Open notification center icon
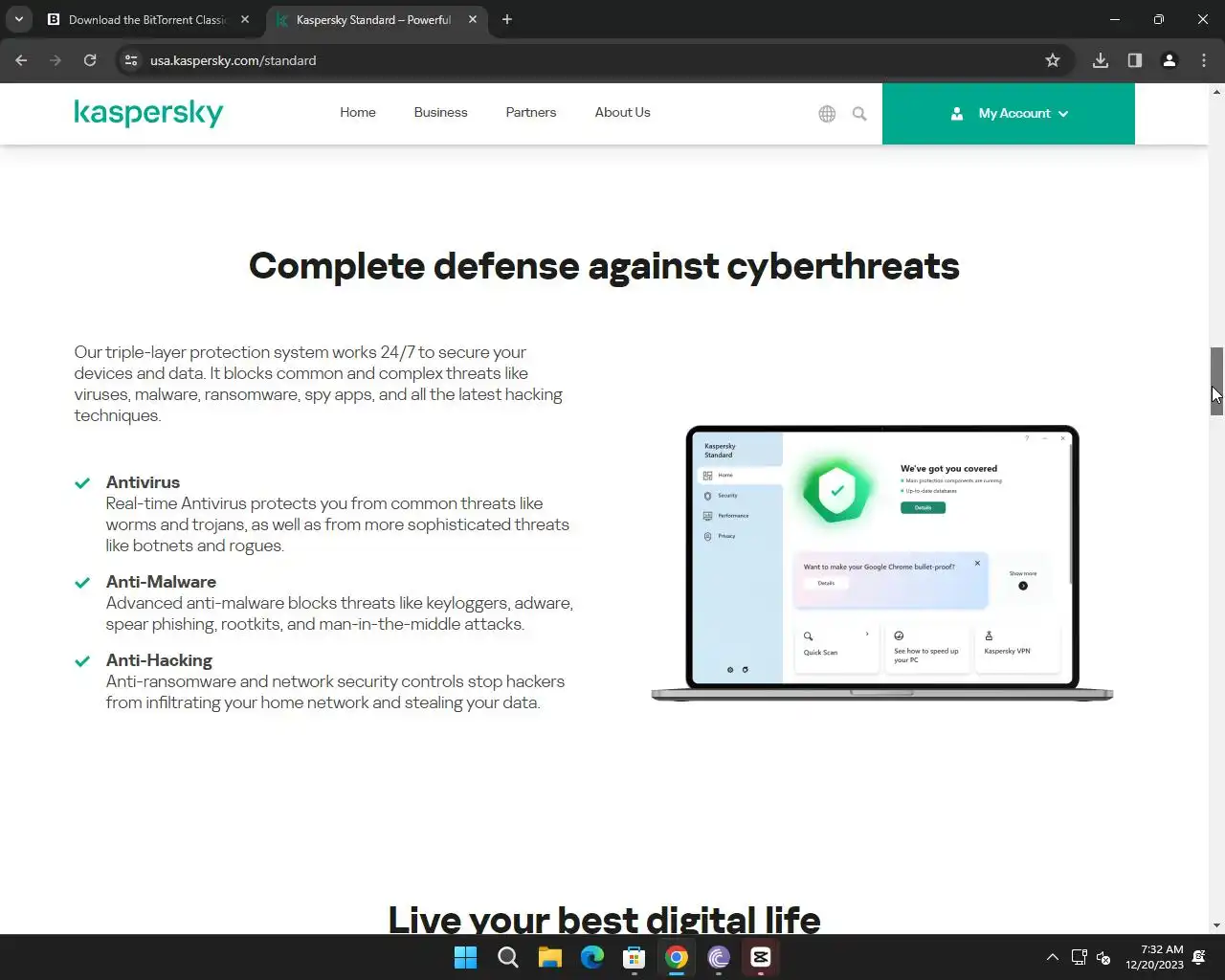 click(x=1199, y=957)
